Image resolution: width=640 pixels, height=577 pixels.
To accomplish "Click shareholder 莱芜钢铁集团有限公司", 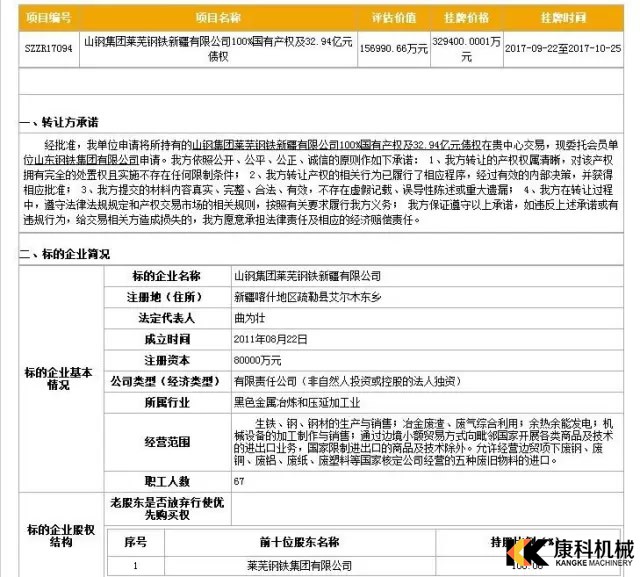I will [299, 566].
